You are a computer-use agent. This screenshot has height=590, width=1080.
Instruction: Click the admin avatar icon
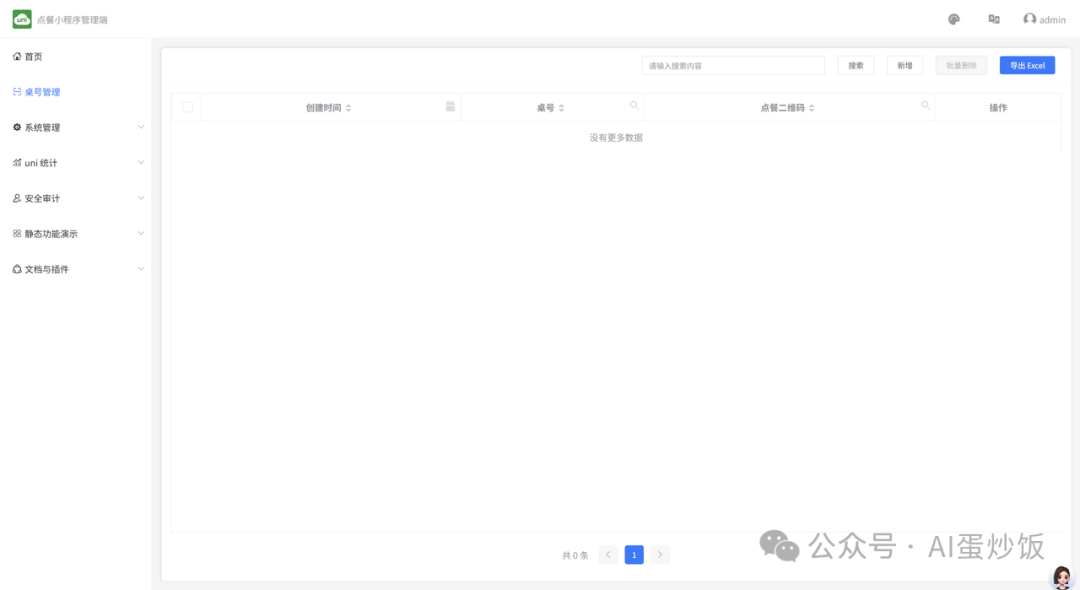[1028, 19]
